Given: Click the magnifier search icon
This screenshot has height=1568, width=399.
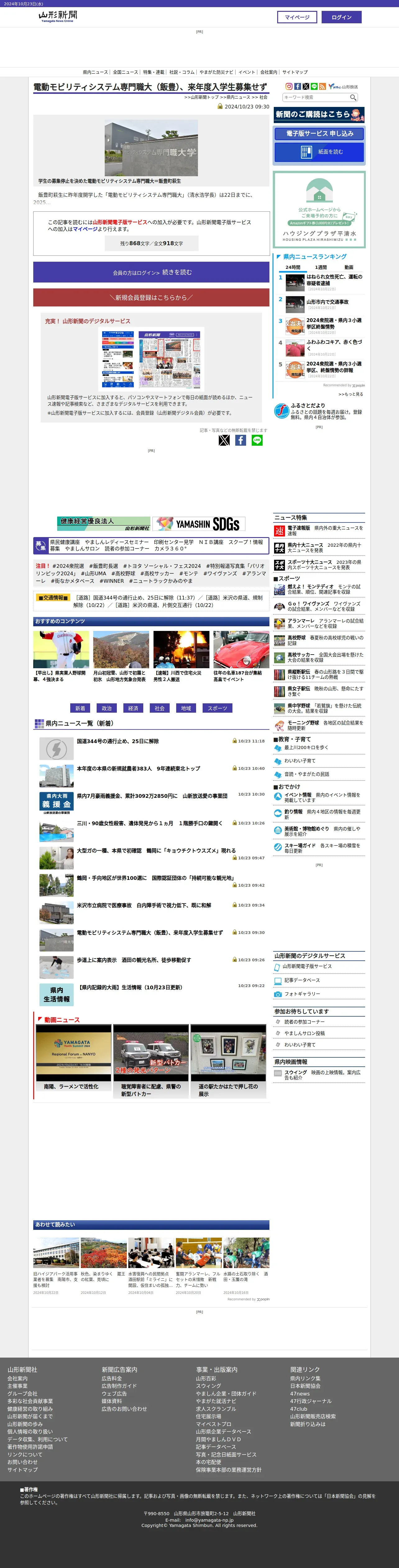Looking at the screenshot, I should [x=353, y=97].
